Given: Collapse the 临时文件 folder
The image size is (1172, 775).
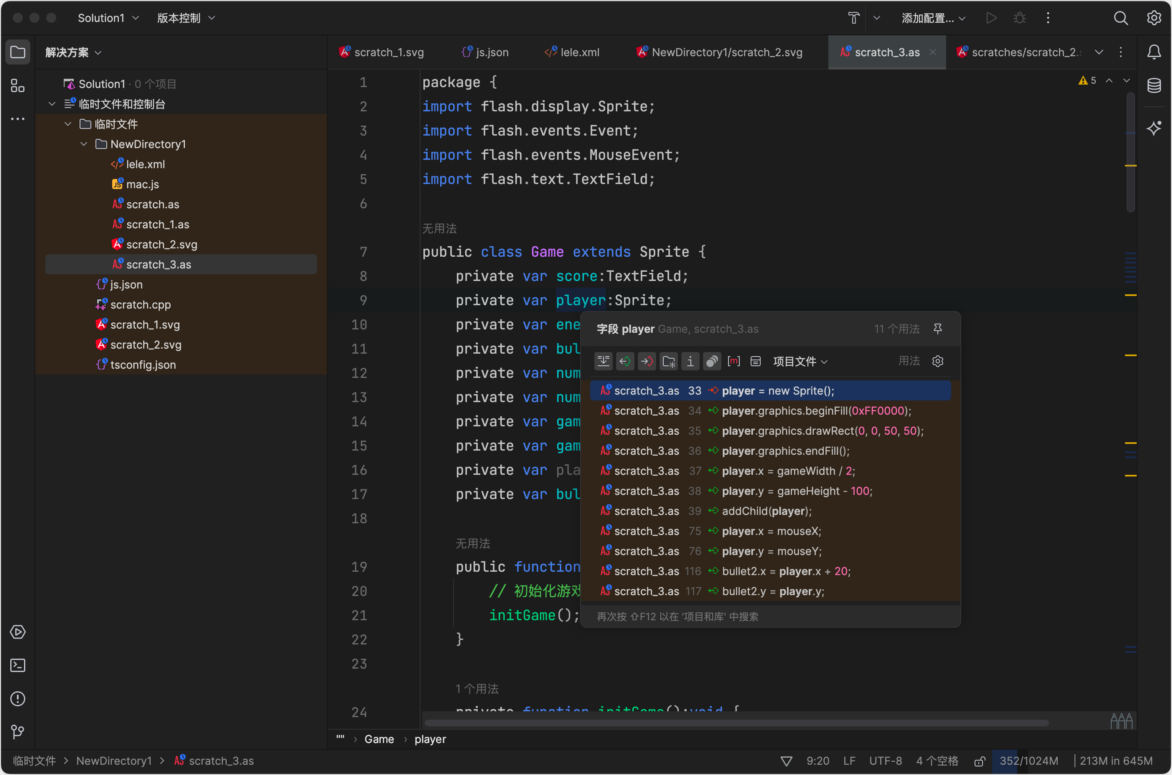Looking at the screenshot, I should (68, 124).
